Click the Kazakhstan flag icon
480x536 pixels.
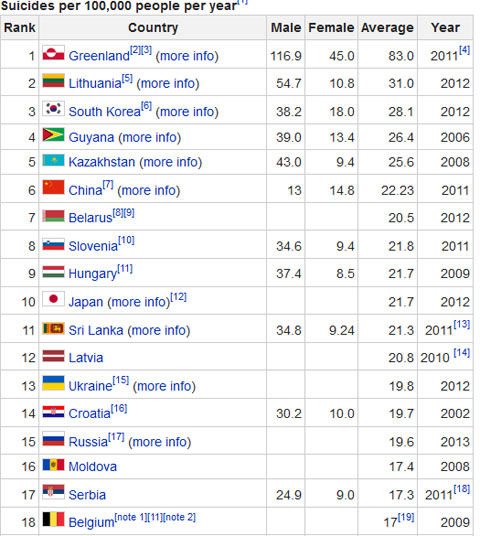[x=53, y=160]
